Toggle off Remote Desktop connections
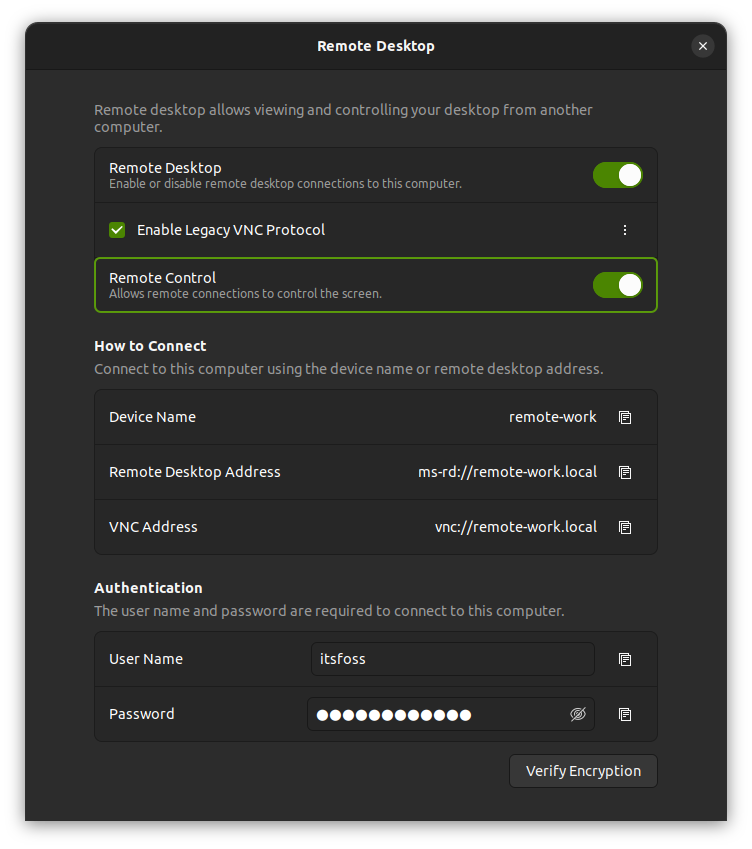 click(x=618, y=174)
